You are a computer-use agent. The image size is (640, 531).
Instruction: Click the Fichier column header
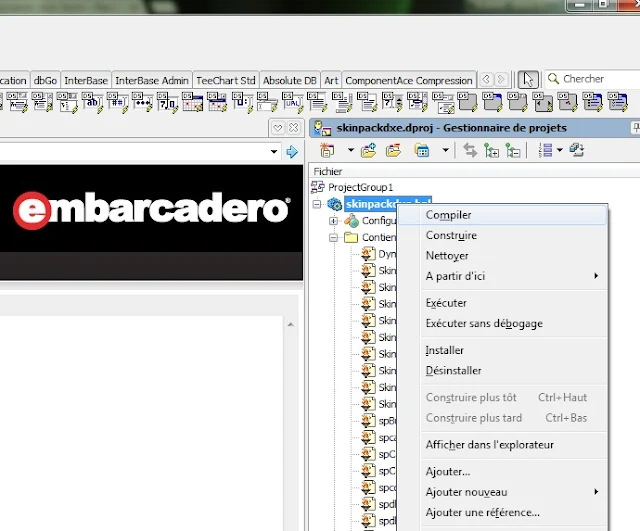click(x=475, y=171)
